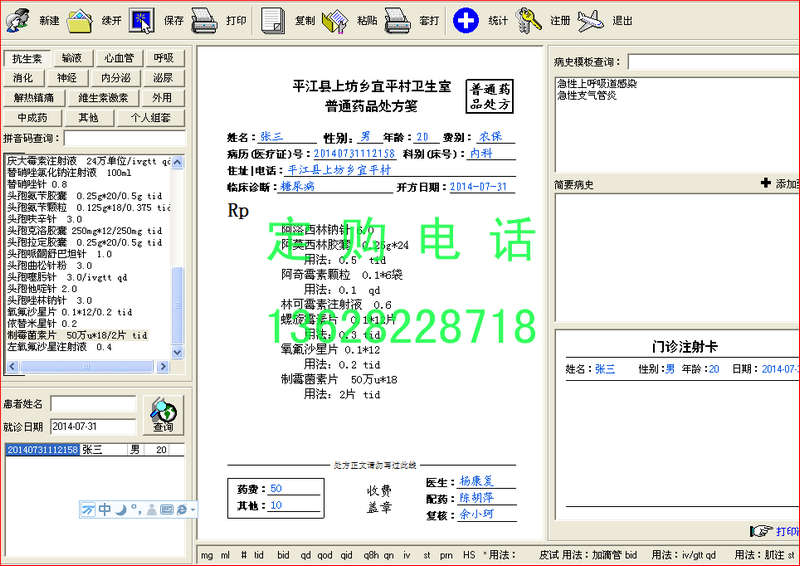Click the 中成药 category button

click(33, 118)
